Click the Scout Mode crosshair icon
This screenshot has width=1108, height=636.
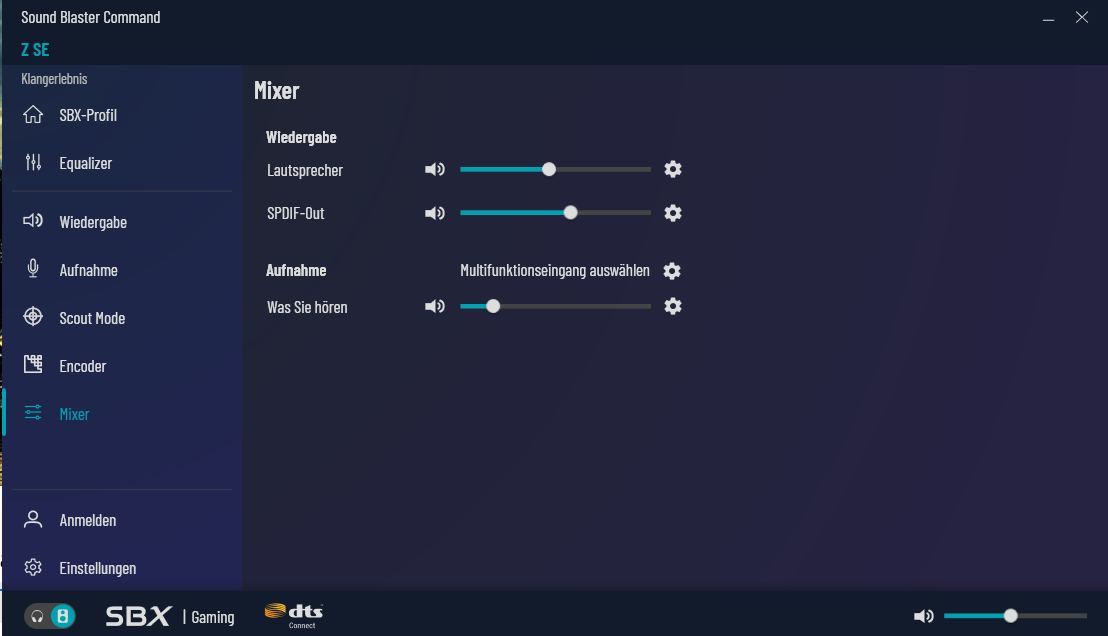tap(33, 317)
